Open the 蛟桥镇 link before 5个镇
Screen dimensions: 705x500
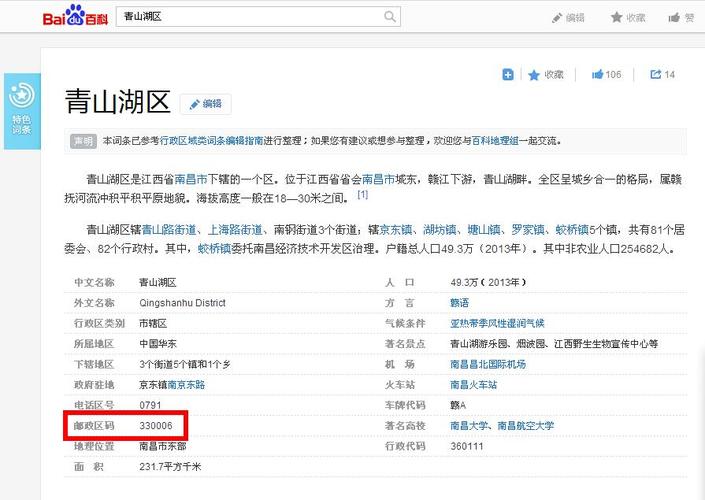pos(572,230)
